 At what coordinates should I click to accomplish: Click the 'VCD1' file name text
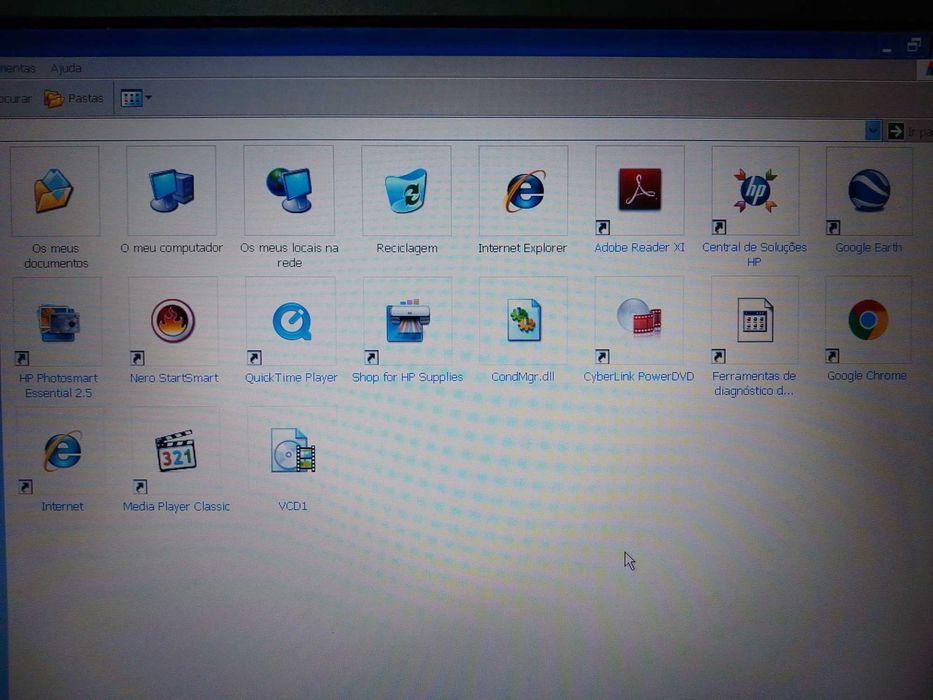click(x=293, y=506)
